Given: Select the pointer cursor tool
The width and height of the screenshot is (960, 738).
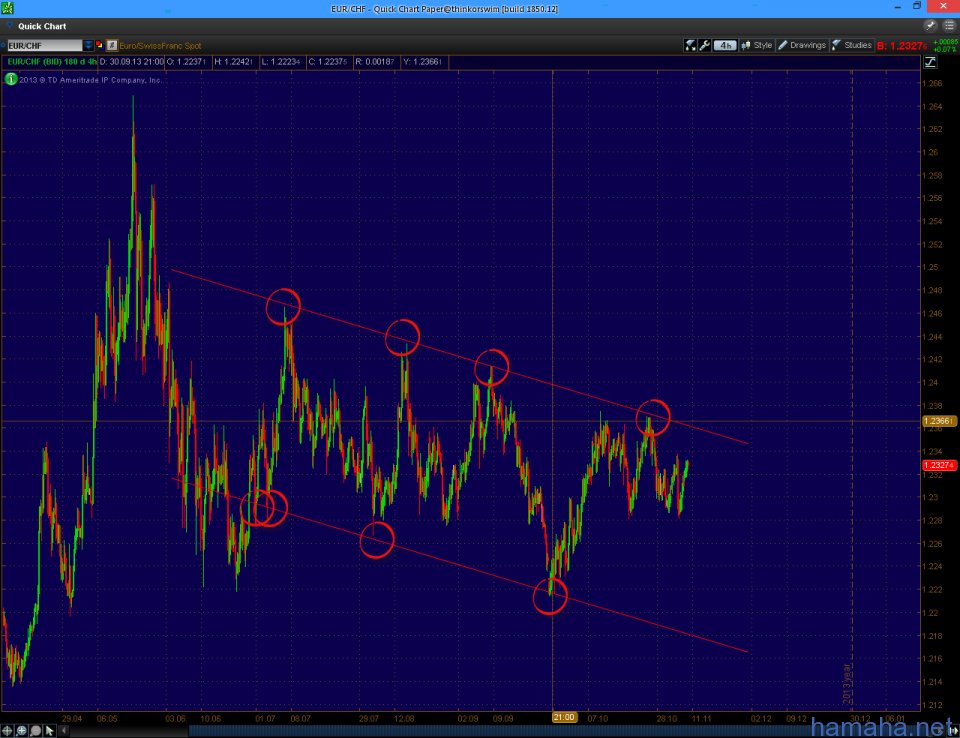Looking at the screenshot, I should 50,731.
